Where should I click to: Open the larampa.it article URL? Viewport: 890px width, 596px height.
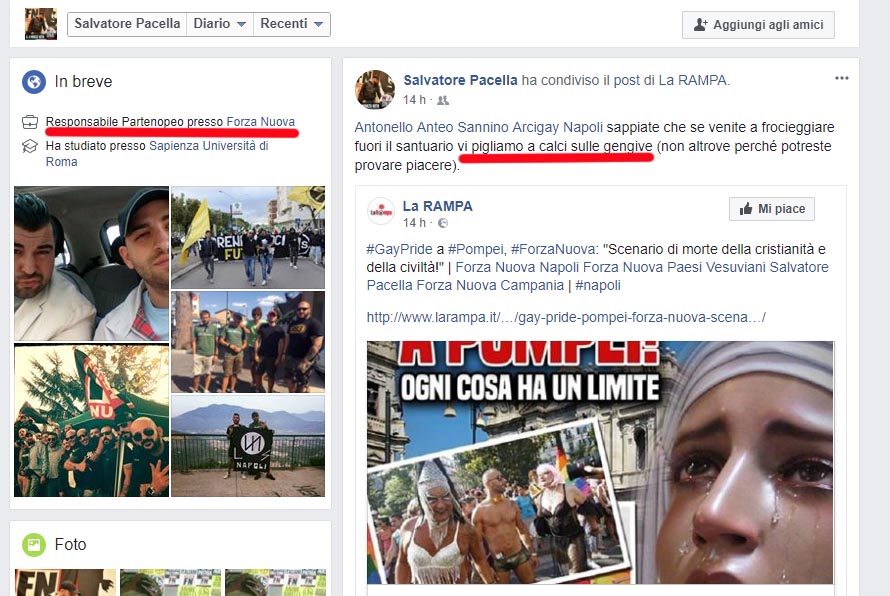click(566, 317)
